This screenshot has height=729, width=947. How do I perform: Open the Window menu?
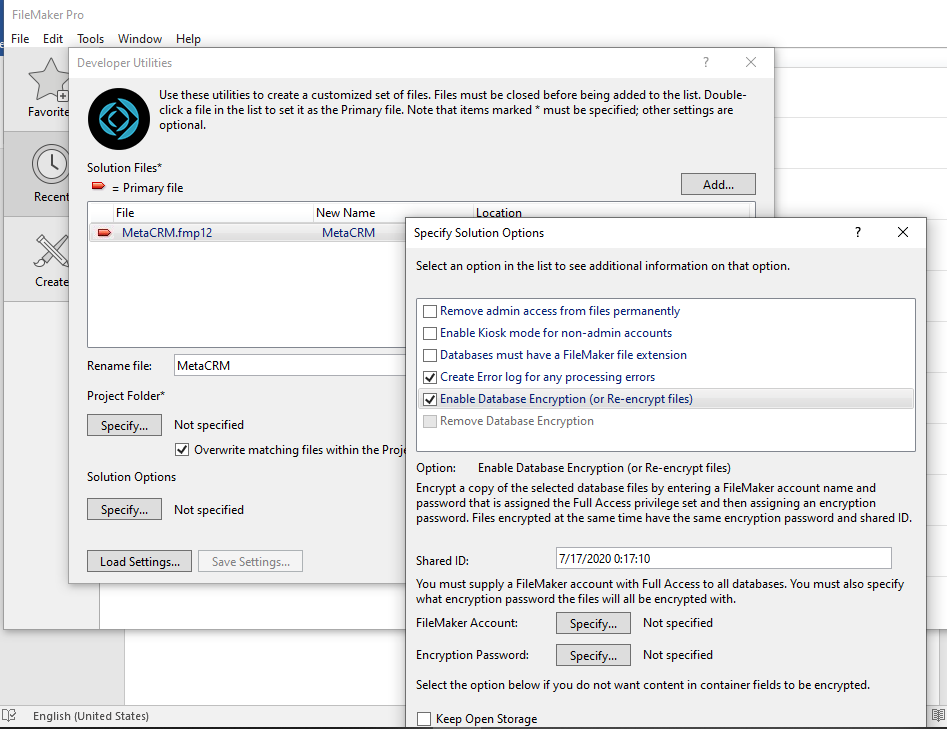[x=139, y=39]
